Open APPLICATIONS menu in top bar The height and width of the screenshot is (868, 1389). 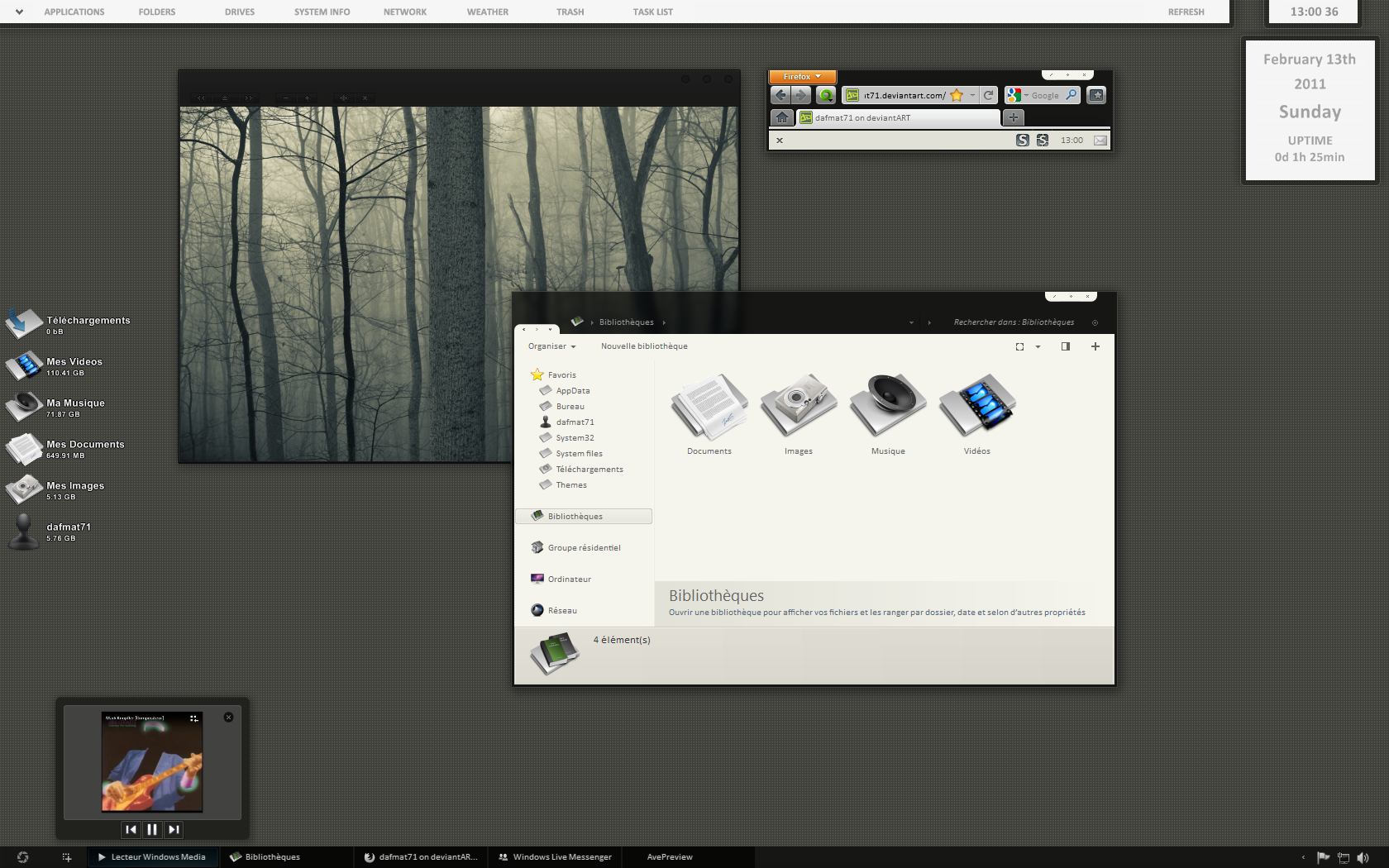[74, 12]
